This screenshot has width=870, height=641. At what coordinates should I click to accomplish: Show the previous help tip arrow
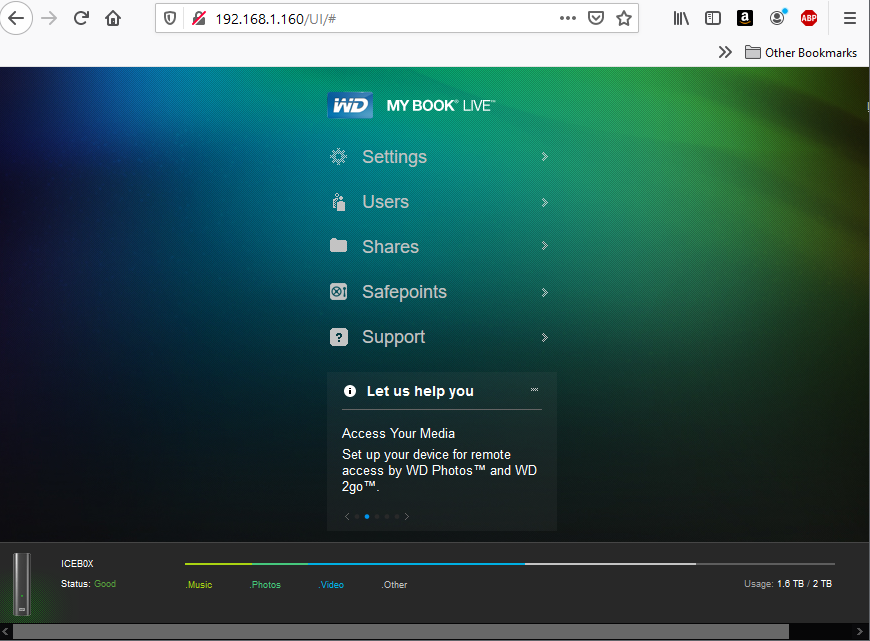(347, 516)
